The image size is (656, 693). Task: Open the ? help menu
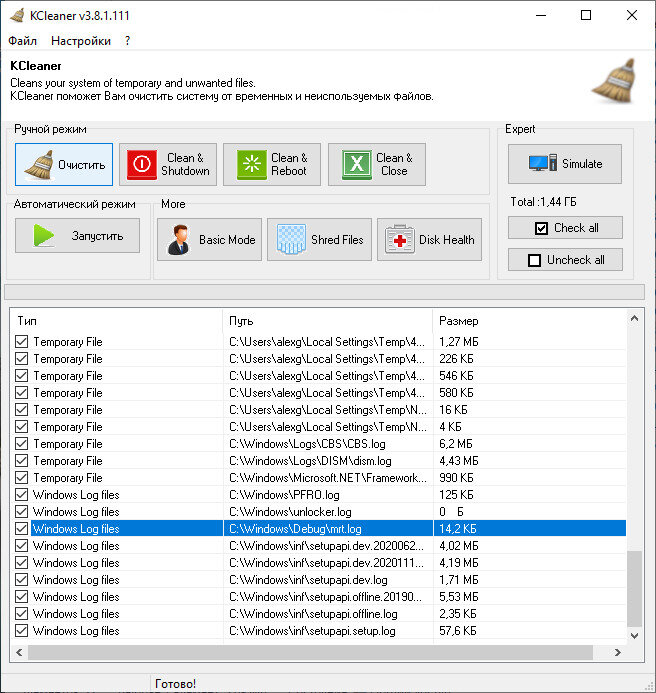(x=127, y=41)
